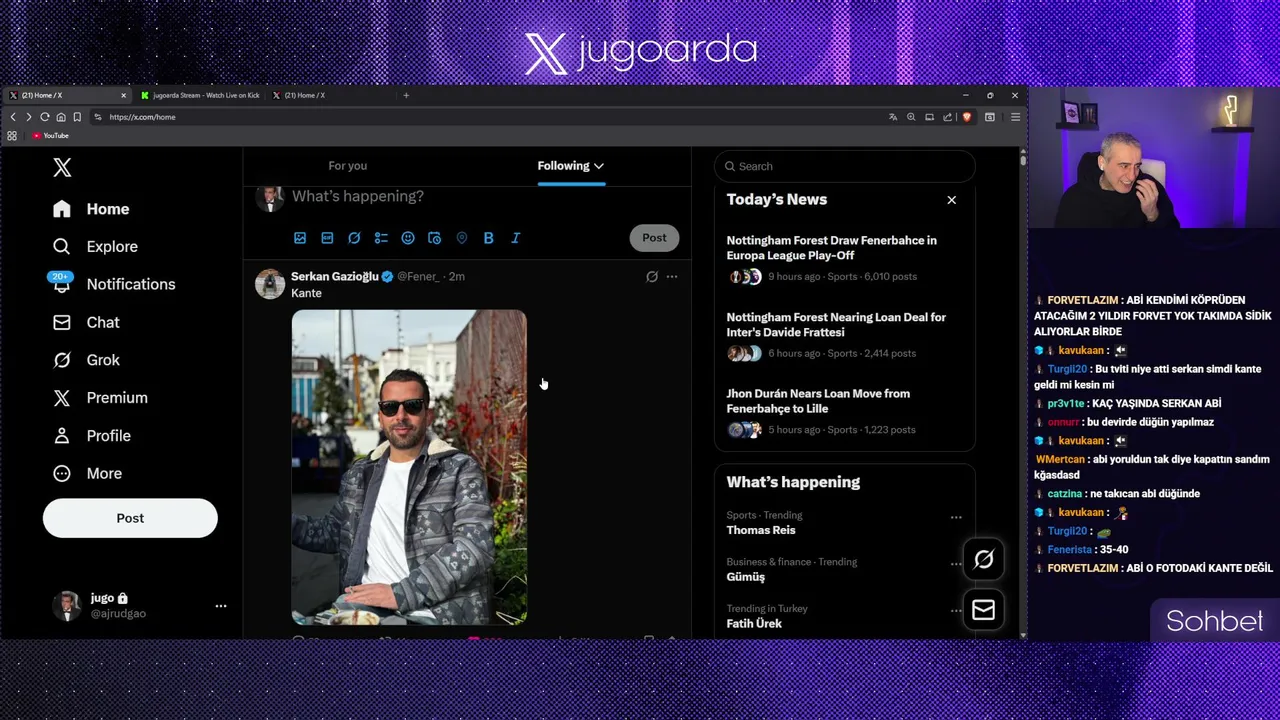Image resolution: width=1280 pixels, height=720 pixels.
Task: Schedule the post with calendar icon
Action: (x=434, y=238)
